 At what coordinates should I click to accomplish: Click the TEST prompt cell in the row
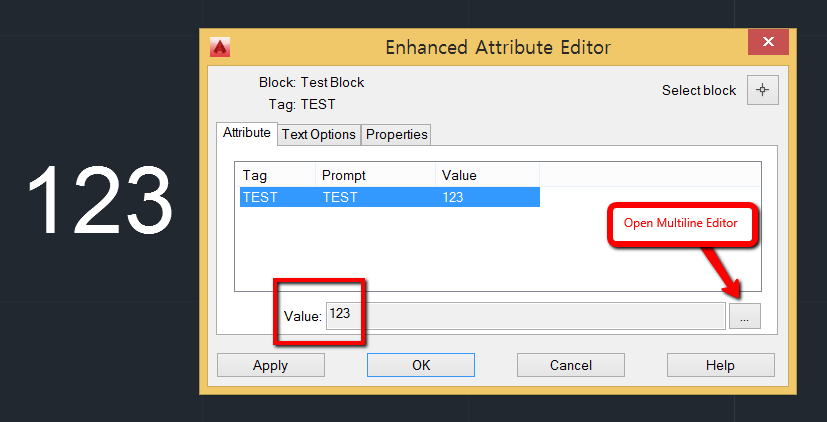375,197
